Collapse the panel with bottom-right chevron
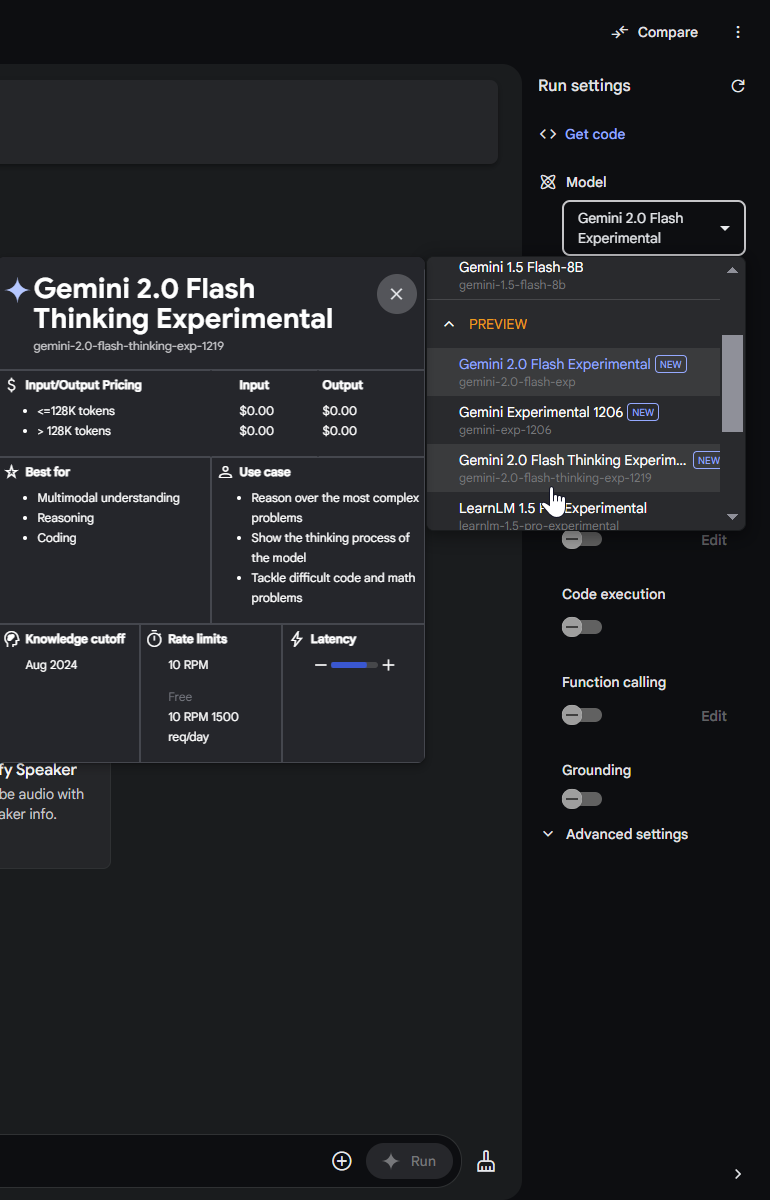The image size is (770, 1200). (738, 1174)
